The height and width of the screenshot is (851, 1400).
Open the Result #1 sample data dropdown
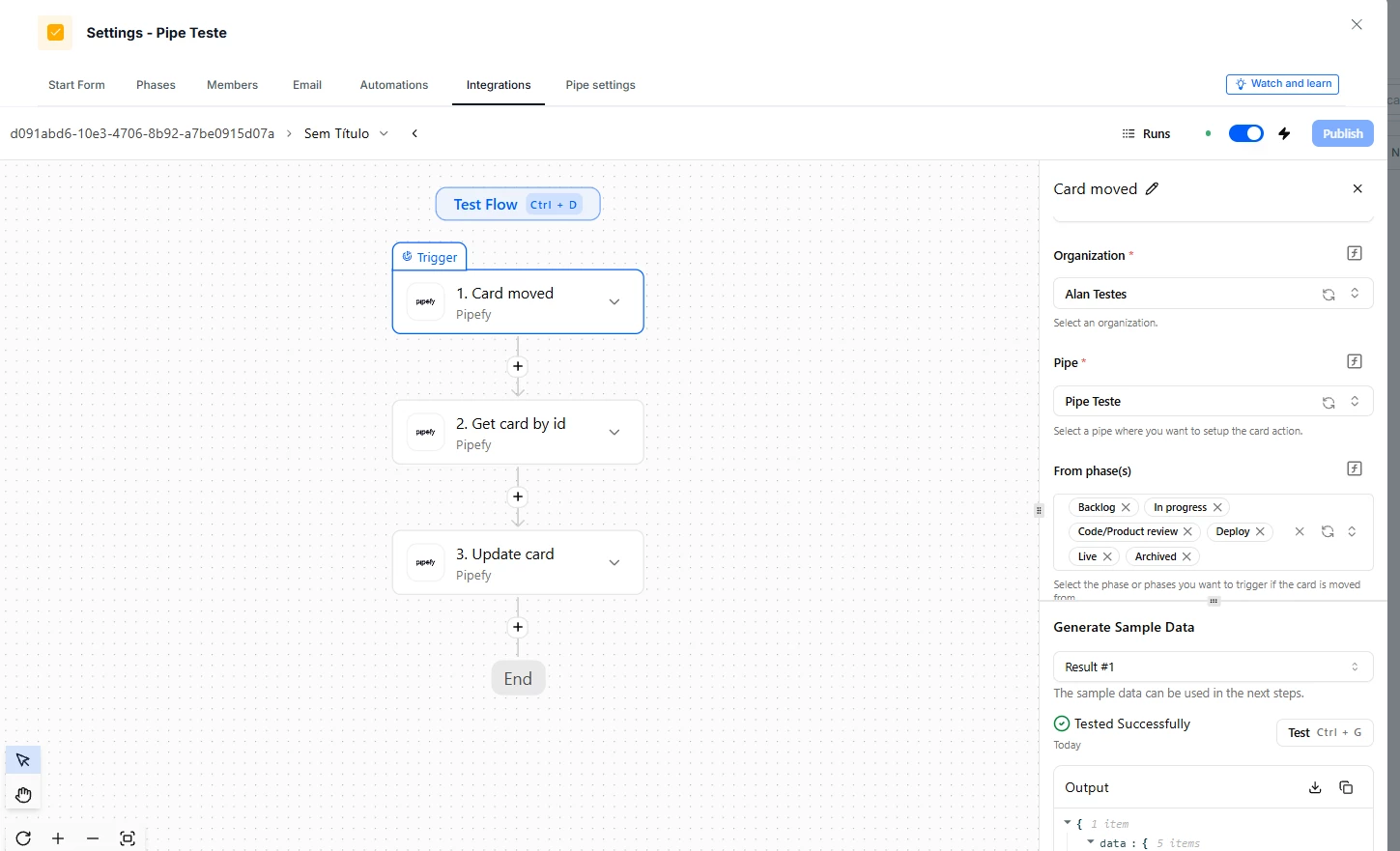(1213, 667)
